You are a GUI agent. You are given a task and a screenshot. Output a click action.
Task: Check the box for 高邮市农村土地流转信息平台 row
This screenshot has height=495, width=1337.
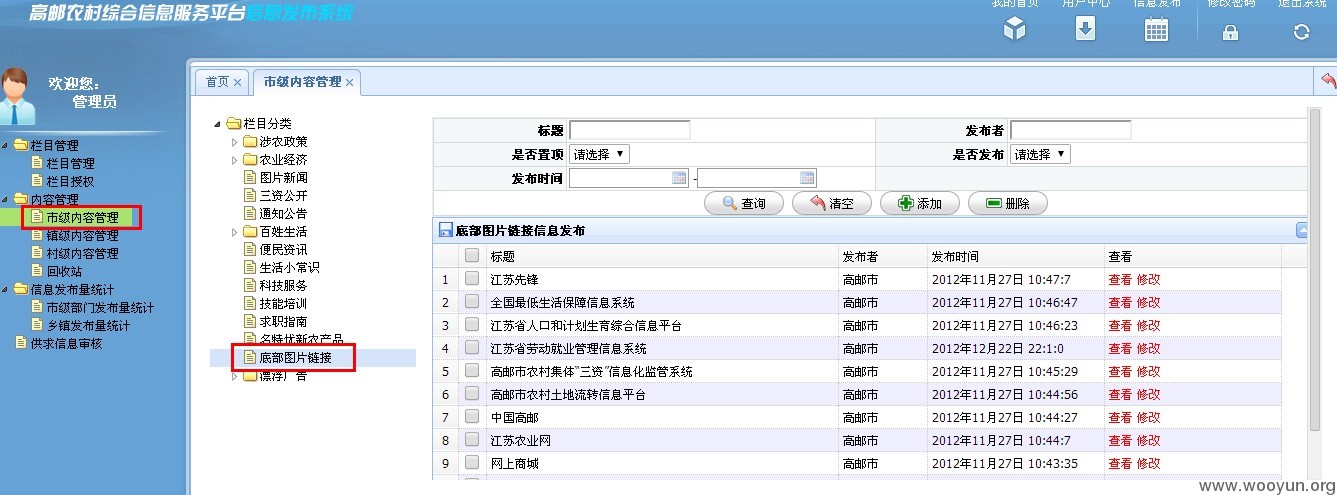[x=472, y=394]
